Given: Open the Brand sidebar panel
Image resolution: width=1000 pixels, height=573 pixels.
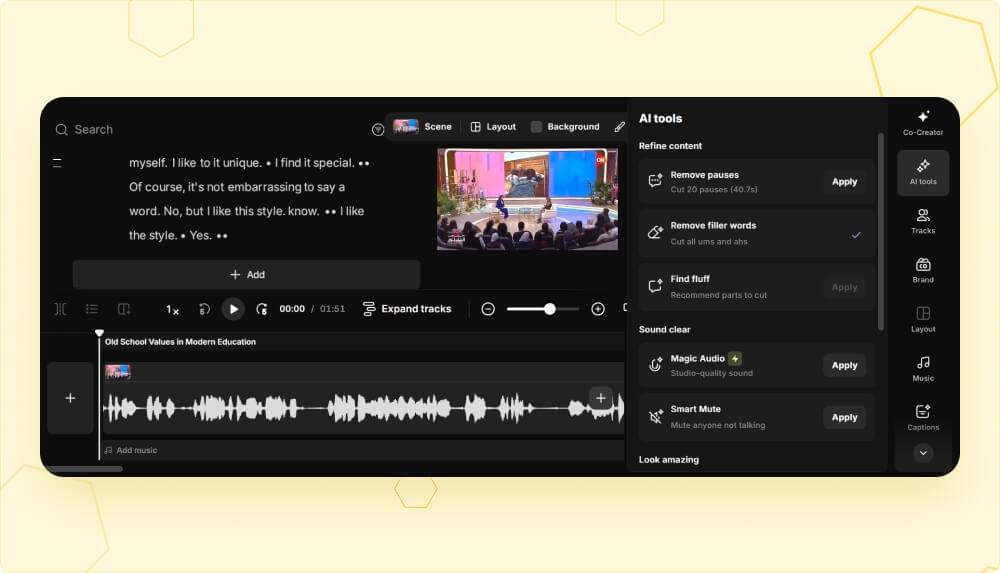Looking at the screenshot, I should click(923, 271).
